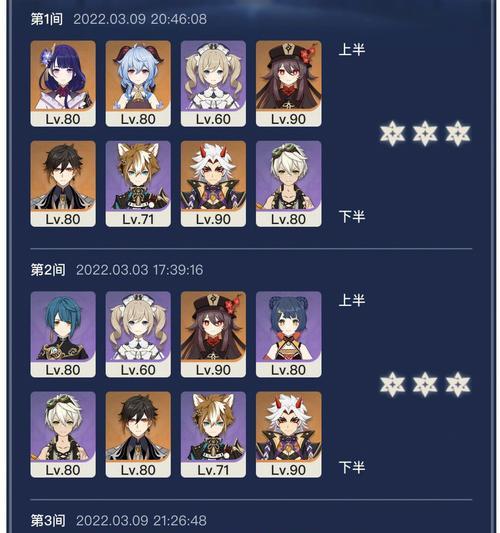Click the 第2间 timestamp 2022.03.03 17:39:16
This screenshot has width=500, height=533.
click(x=140, y=270)
